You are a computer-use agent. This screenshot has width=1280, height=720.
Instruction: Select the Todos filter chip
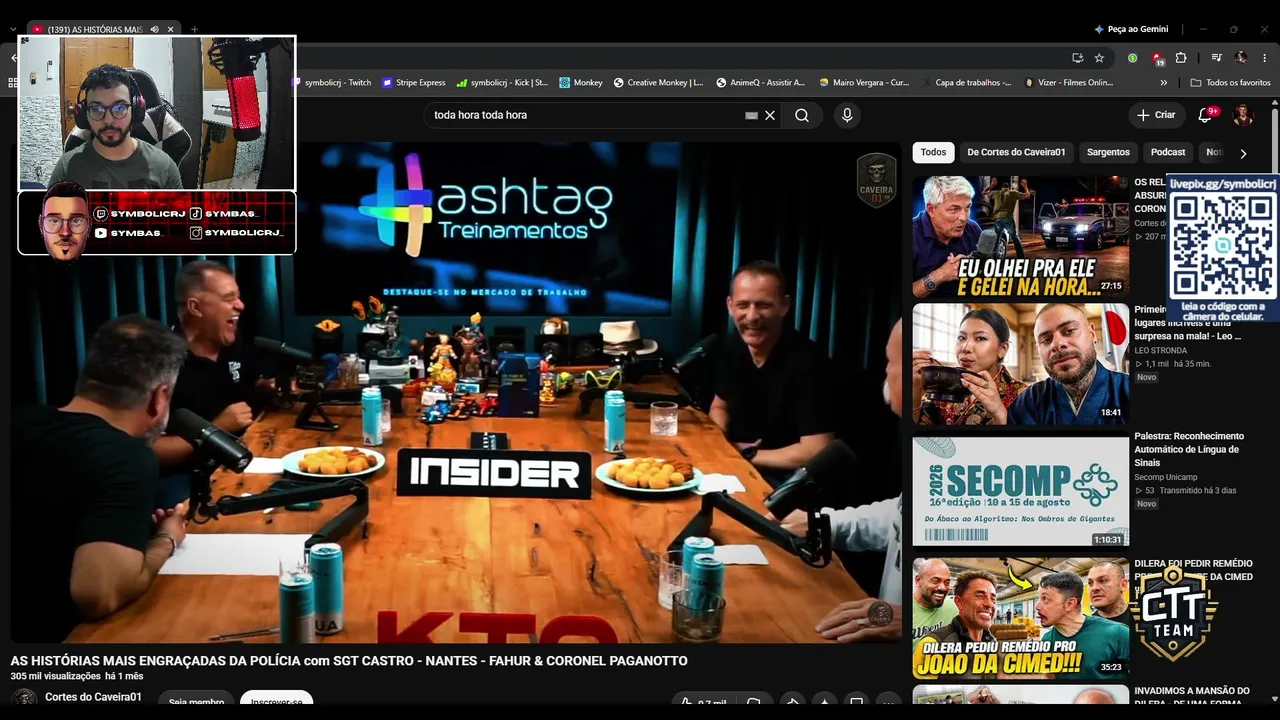point(933,152)
